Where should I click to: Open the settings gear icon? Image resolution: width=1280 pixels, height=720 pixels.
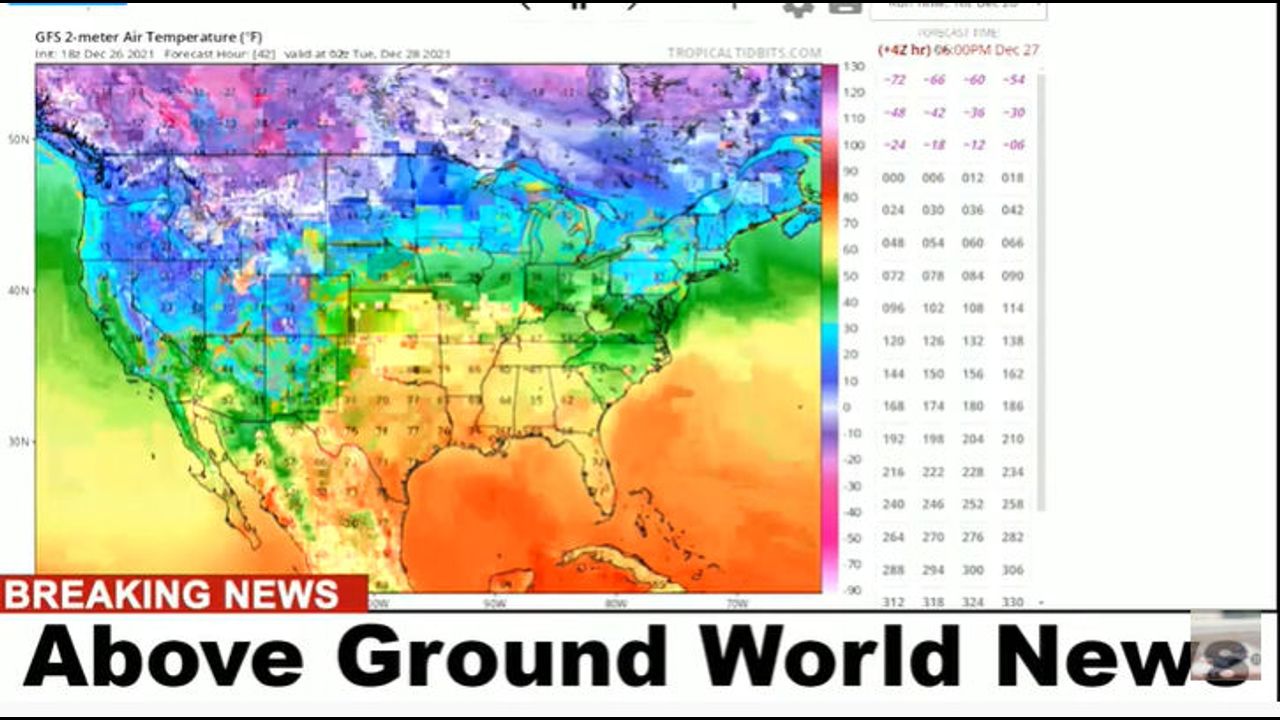797,7
